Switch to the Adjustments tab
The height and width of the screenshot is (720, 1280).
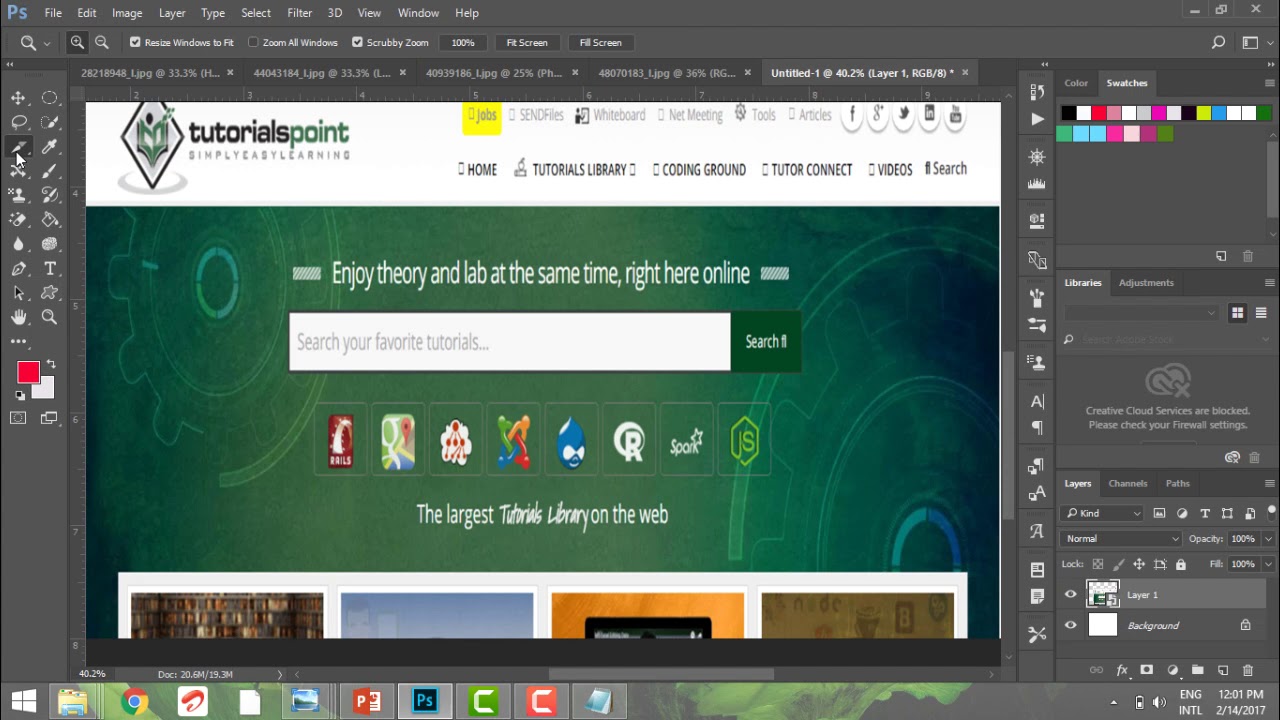point(1146,283)
